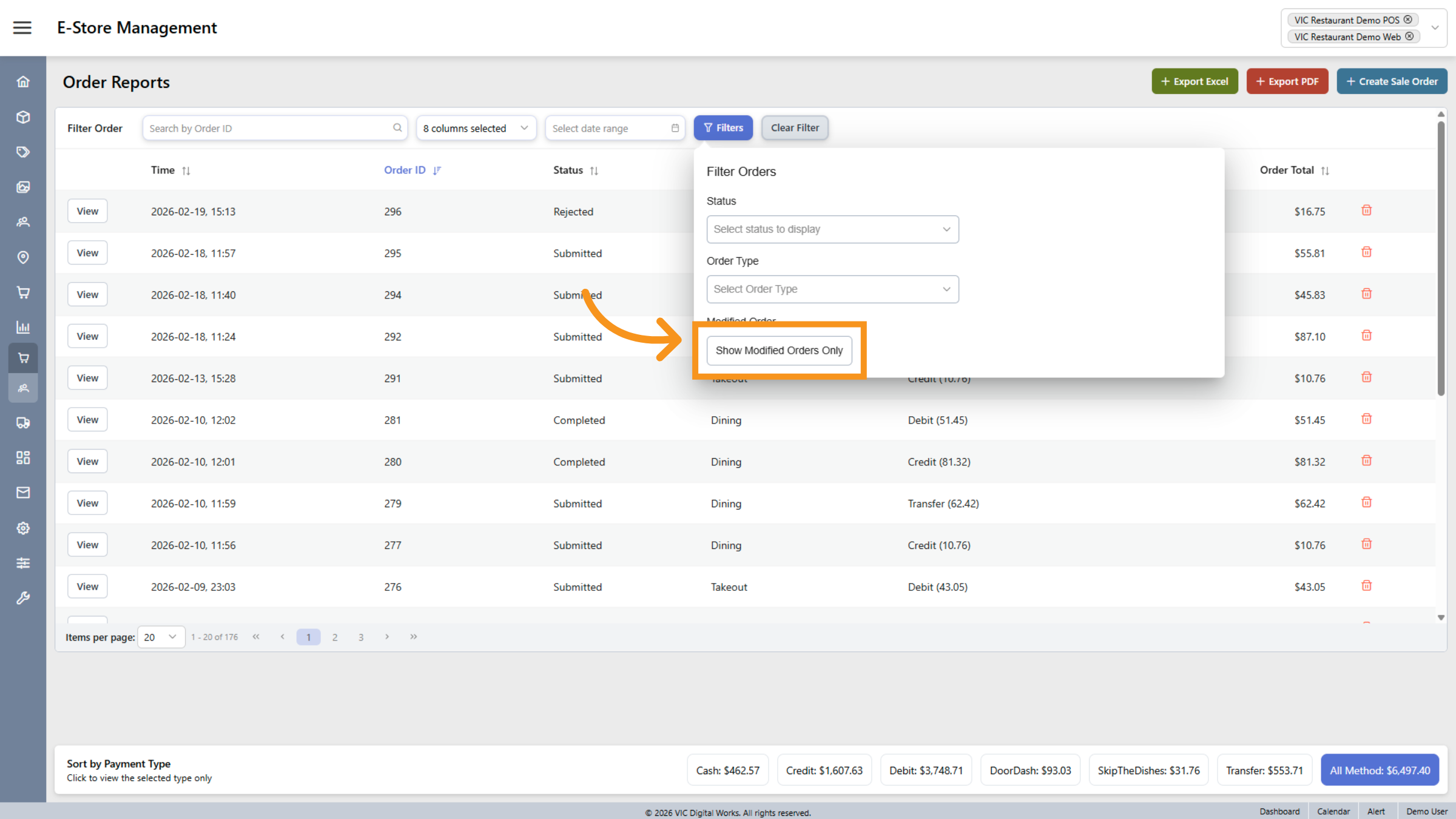
Task: Open the Select Order Type dropdown
Action: pyautogui.click(x=832, y=289)
